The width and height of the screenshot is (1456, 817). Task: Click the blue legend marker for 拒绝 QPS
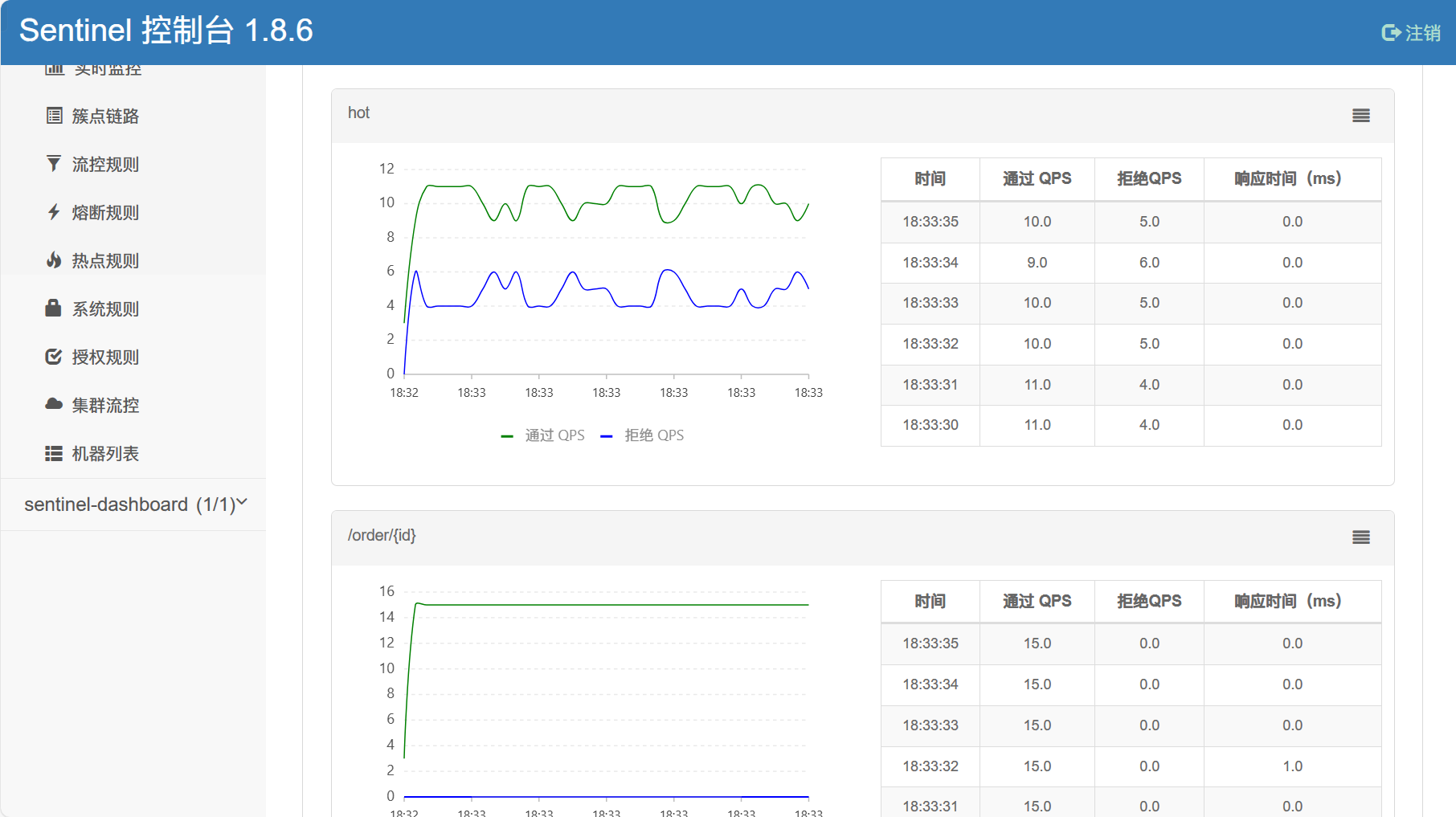pos(607,436)
